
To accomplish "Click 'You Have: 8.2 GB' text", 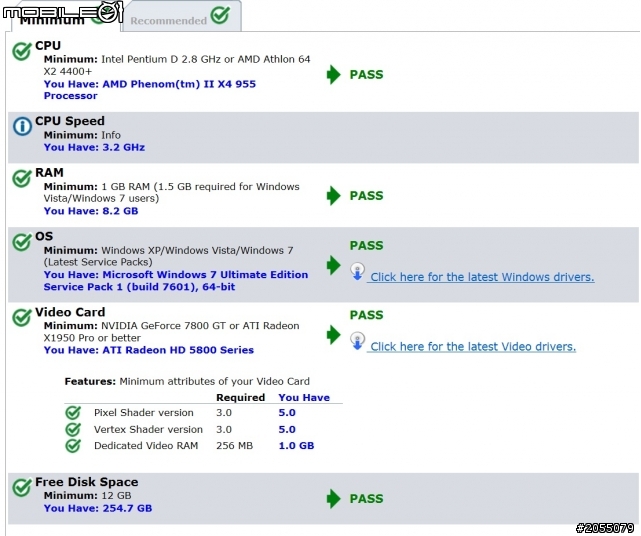I will tap(91, 211).
